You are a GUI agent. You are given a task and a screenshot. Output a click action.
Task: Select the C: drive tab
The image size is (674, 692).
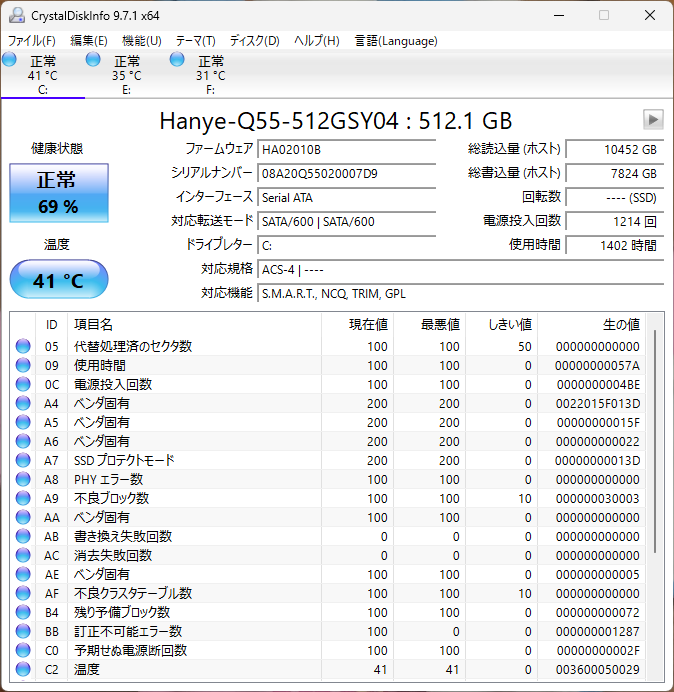point(43,74)
